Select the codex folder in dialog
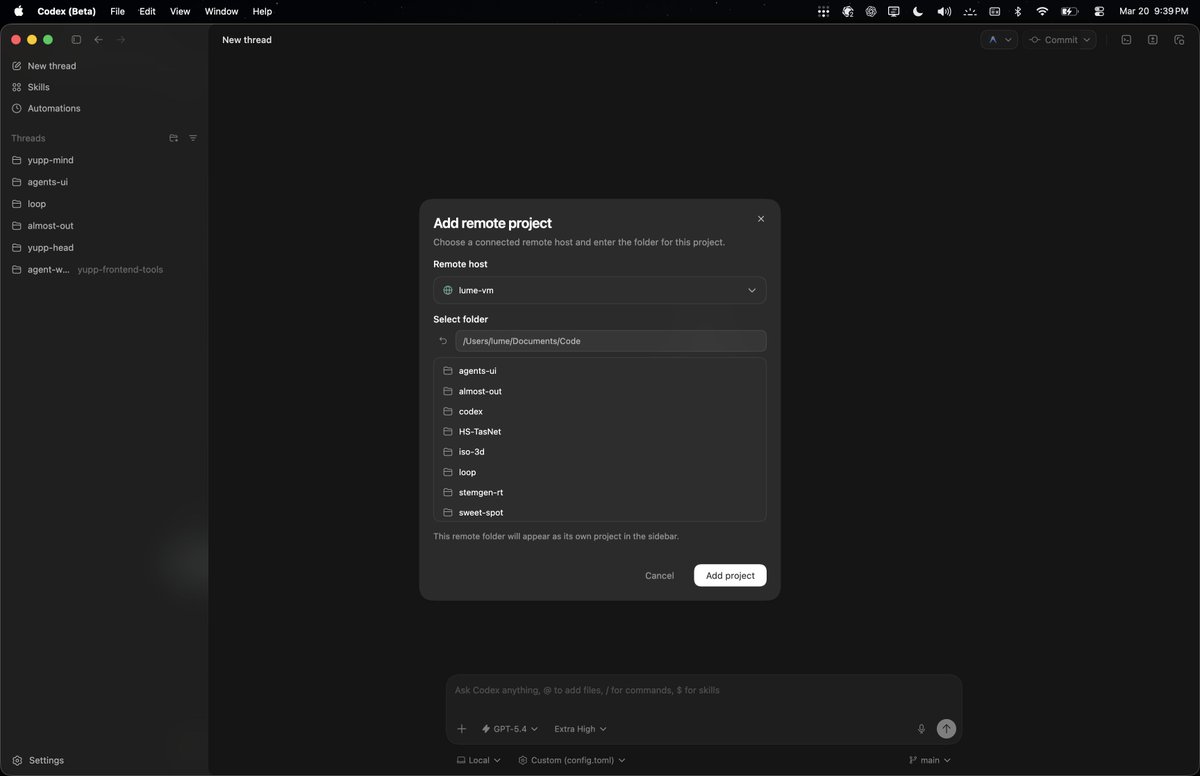The height and width of the screenshot is (776, 1200). (600, 411)
